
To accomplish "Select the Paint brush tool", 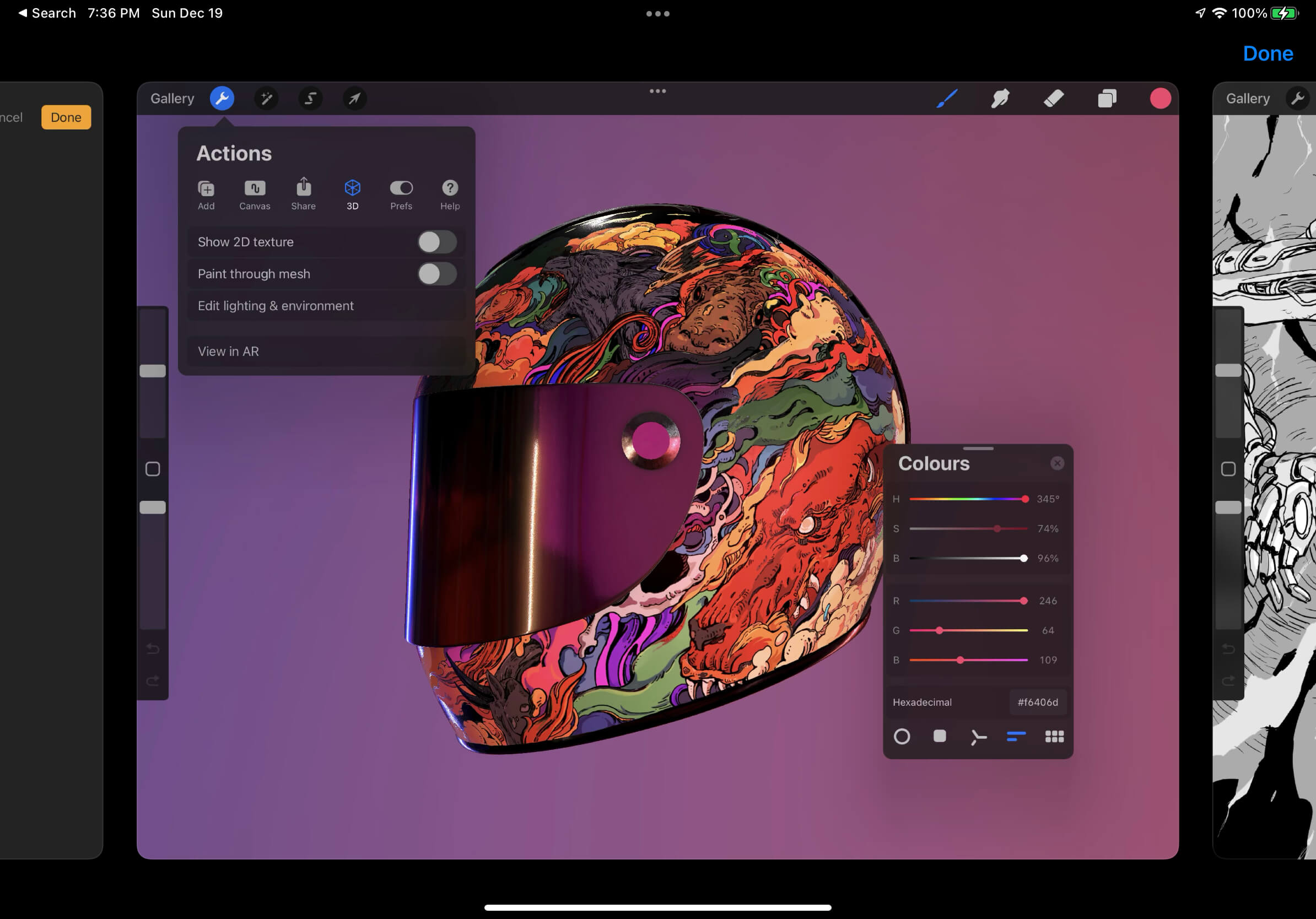I will tap(947, 99).
